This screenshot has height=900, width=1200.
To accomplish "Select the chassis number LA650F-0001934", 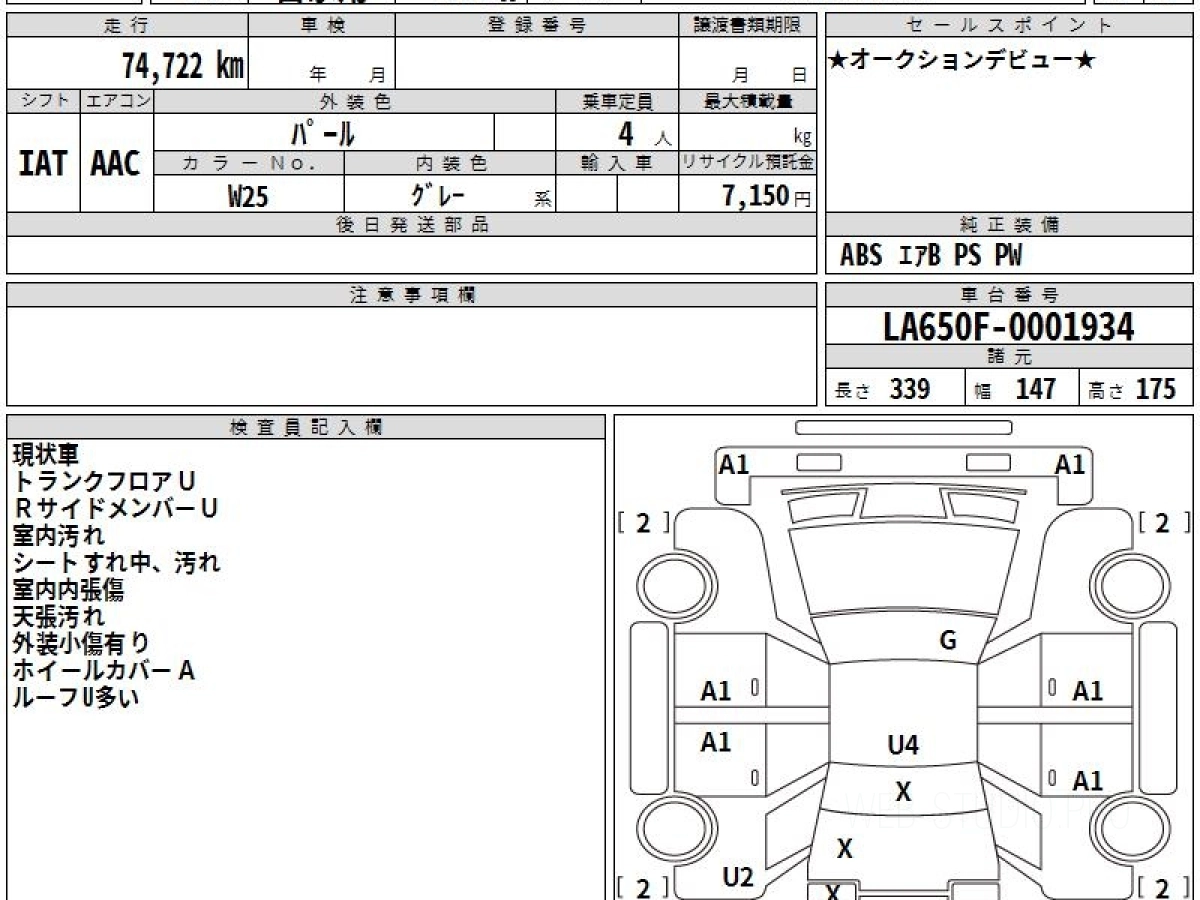I will pos(1009,326).
